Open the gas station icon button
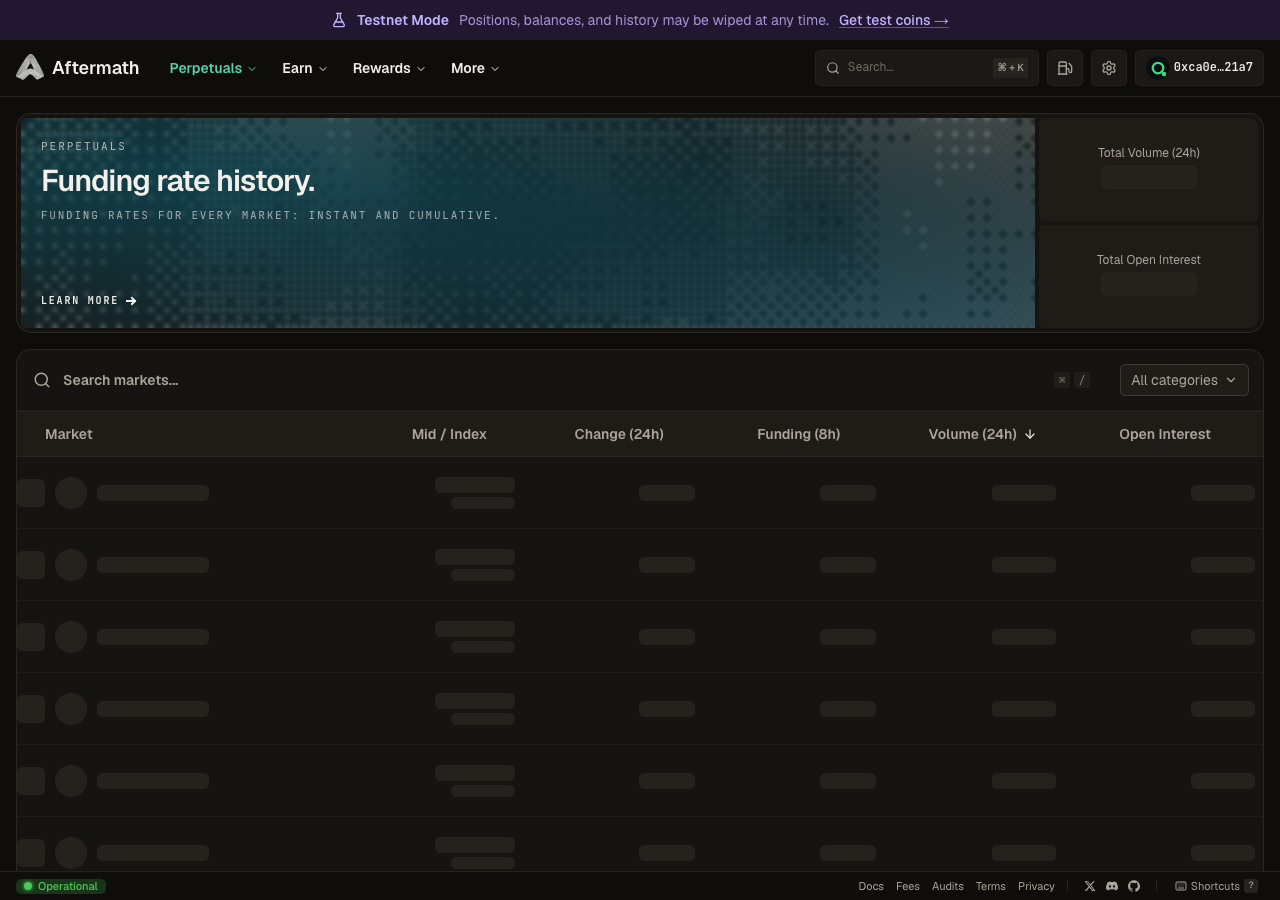The image size is (1280, 900). pos(1065,68)
